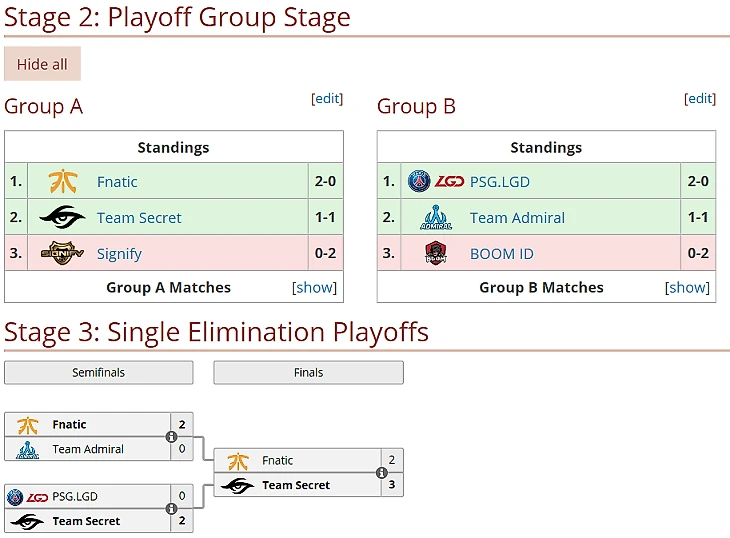Open match info icon for the Finals match
The width and height of the screenshot is (730, 538).
coord(382,473)
